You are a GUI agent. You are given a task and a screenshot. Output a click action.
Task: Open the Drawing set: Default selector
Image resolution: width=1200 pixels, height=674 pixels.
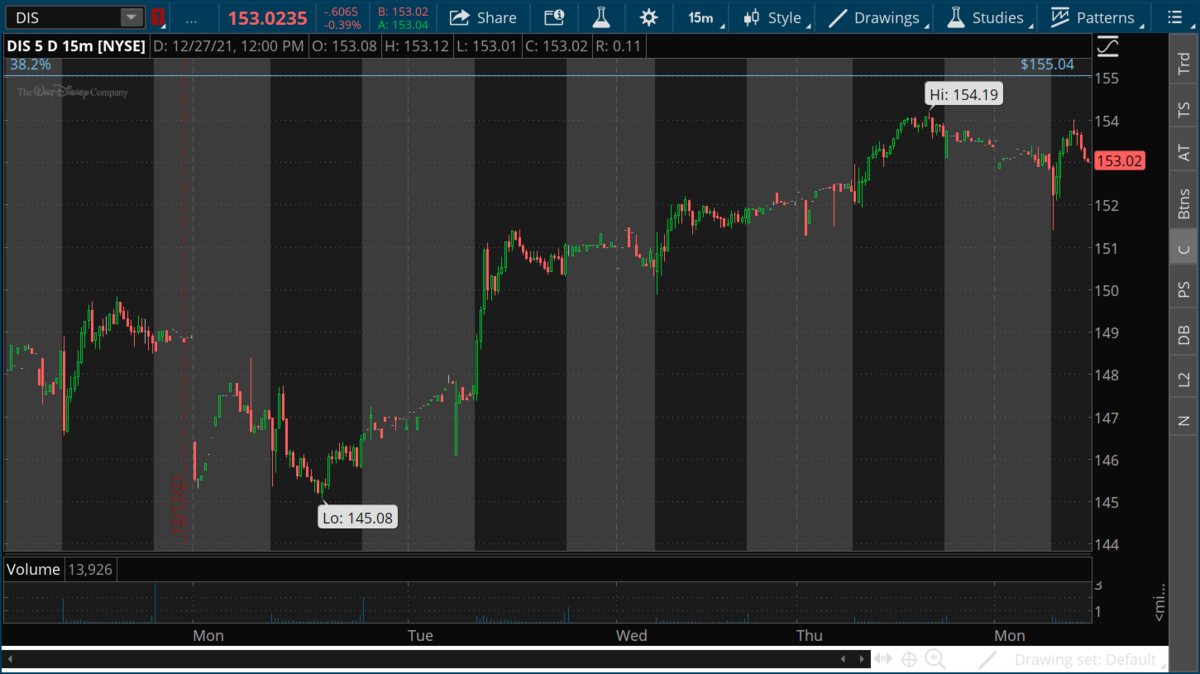point(1088,660)
